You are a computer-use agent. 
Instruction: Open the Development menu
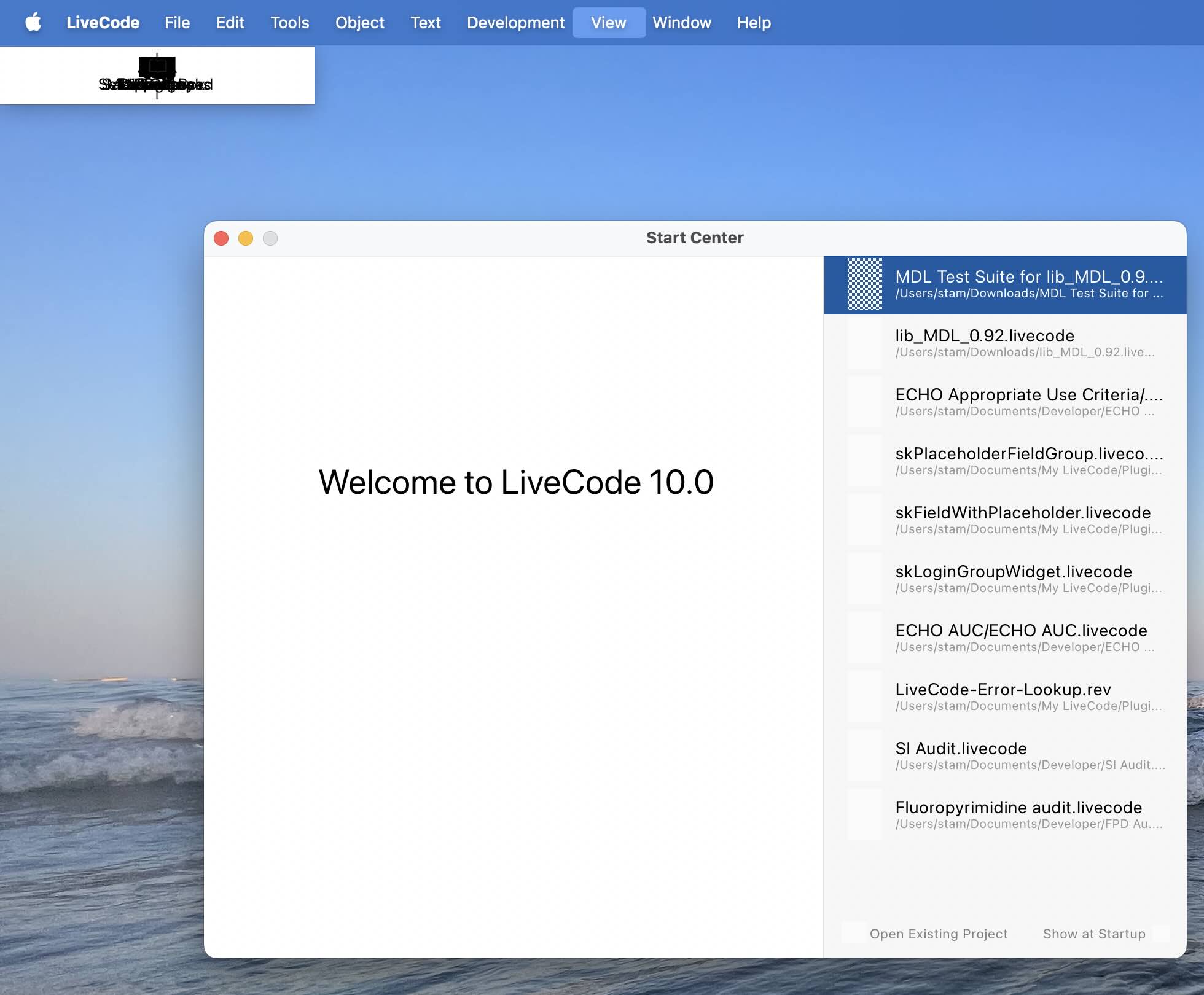click(515, 23)
